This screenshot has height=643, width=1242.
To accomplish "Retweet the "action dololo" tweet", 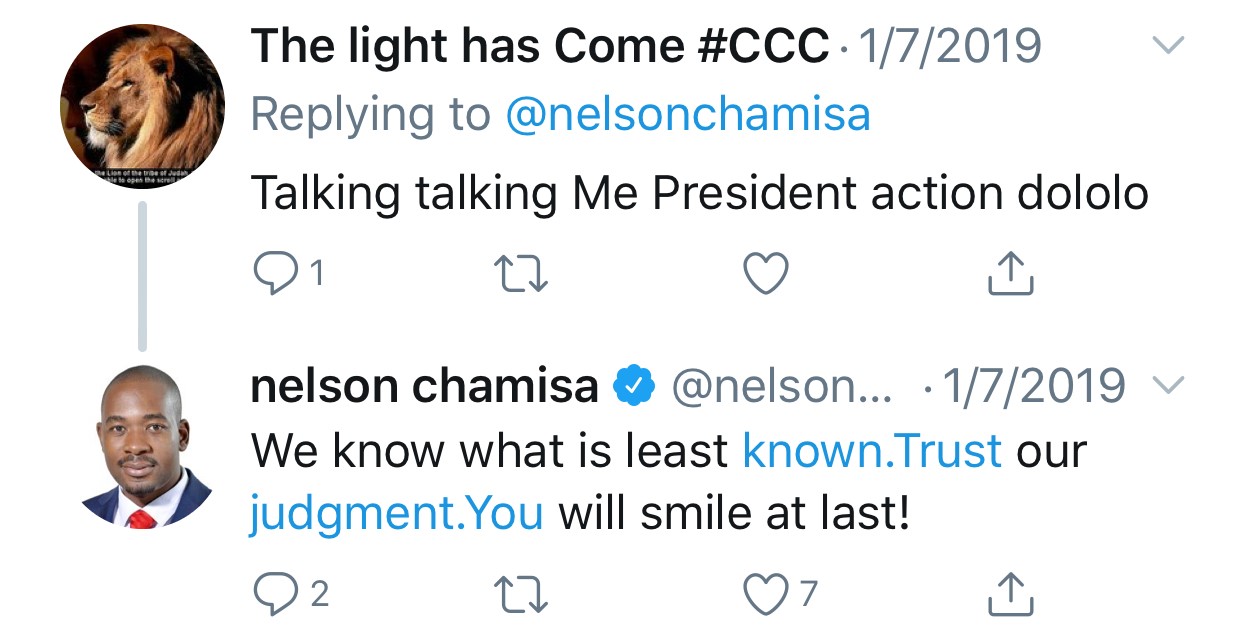I will (521, 273).
